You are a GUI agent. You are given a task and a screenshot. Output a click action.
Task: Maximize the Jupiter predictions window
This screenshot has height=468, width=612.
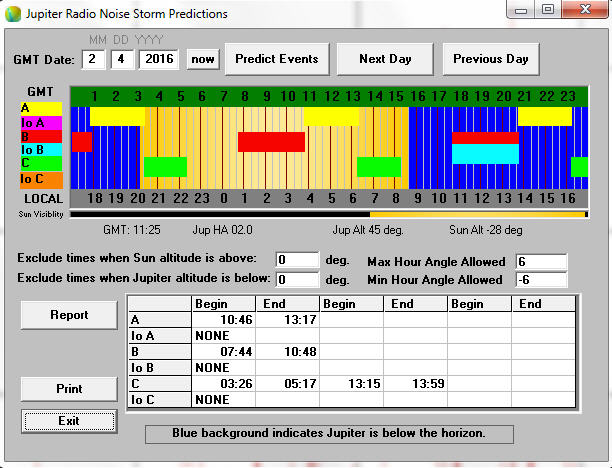click(548, 9)
